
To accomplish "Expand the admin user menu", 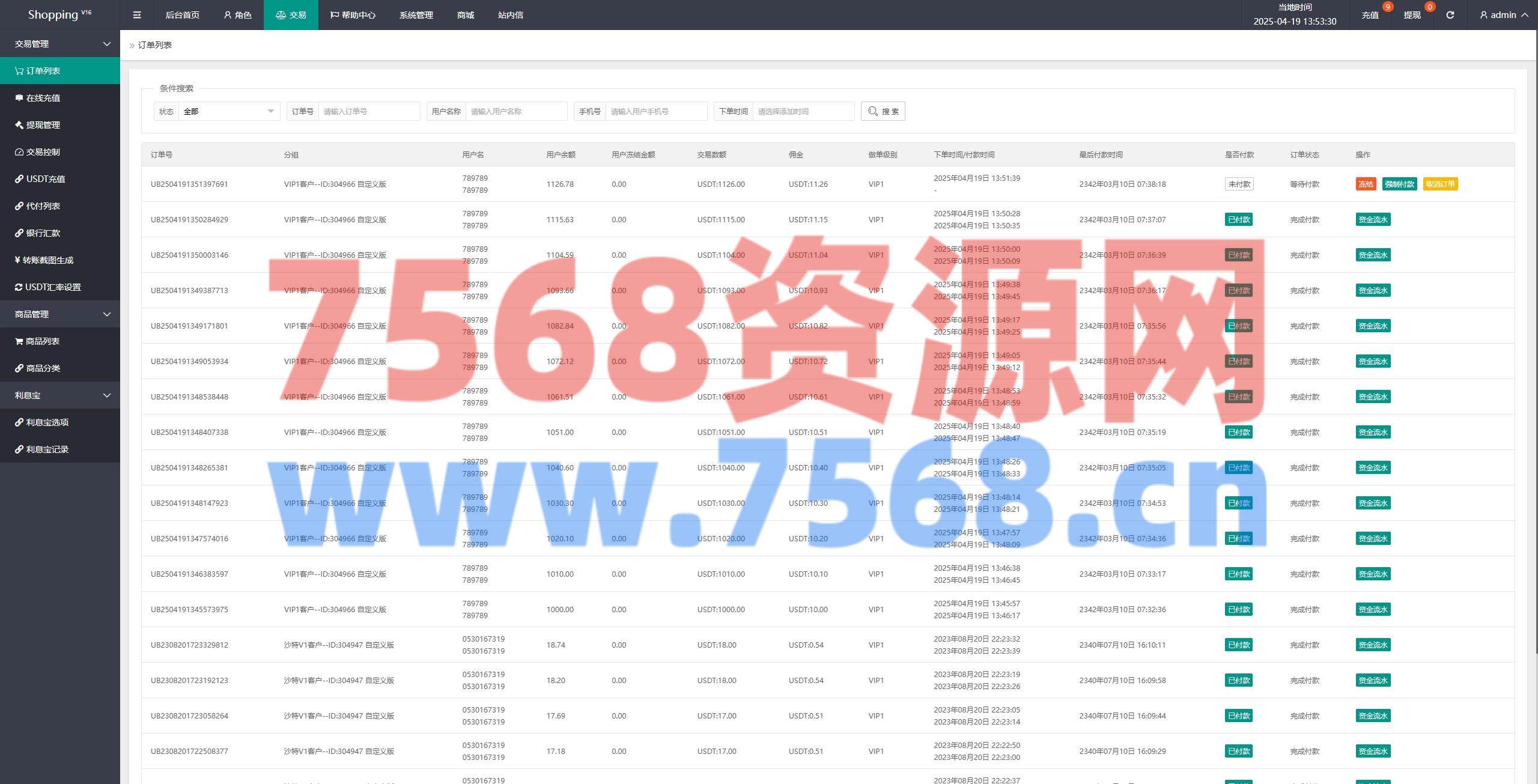I will 1504,15.
